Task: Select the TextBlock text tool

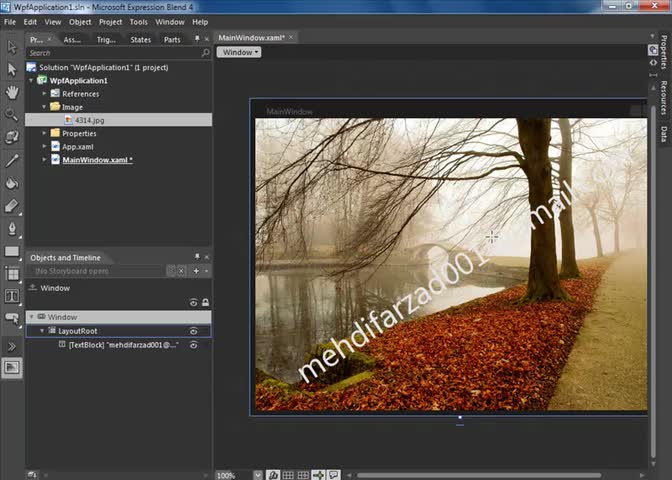Action: pyautogui.click(x=12, y=296)
